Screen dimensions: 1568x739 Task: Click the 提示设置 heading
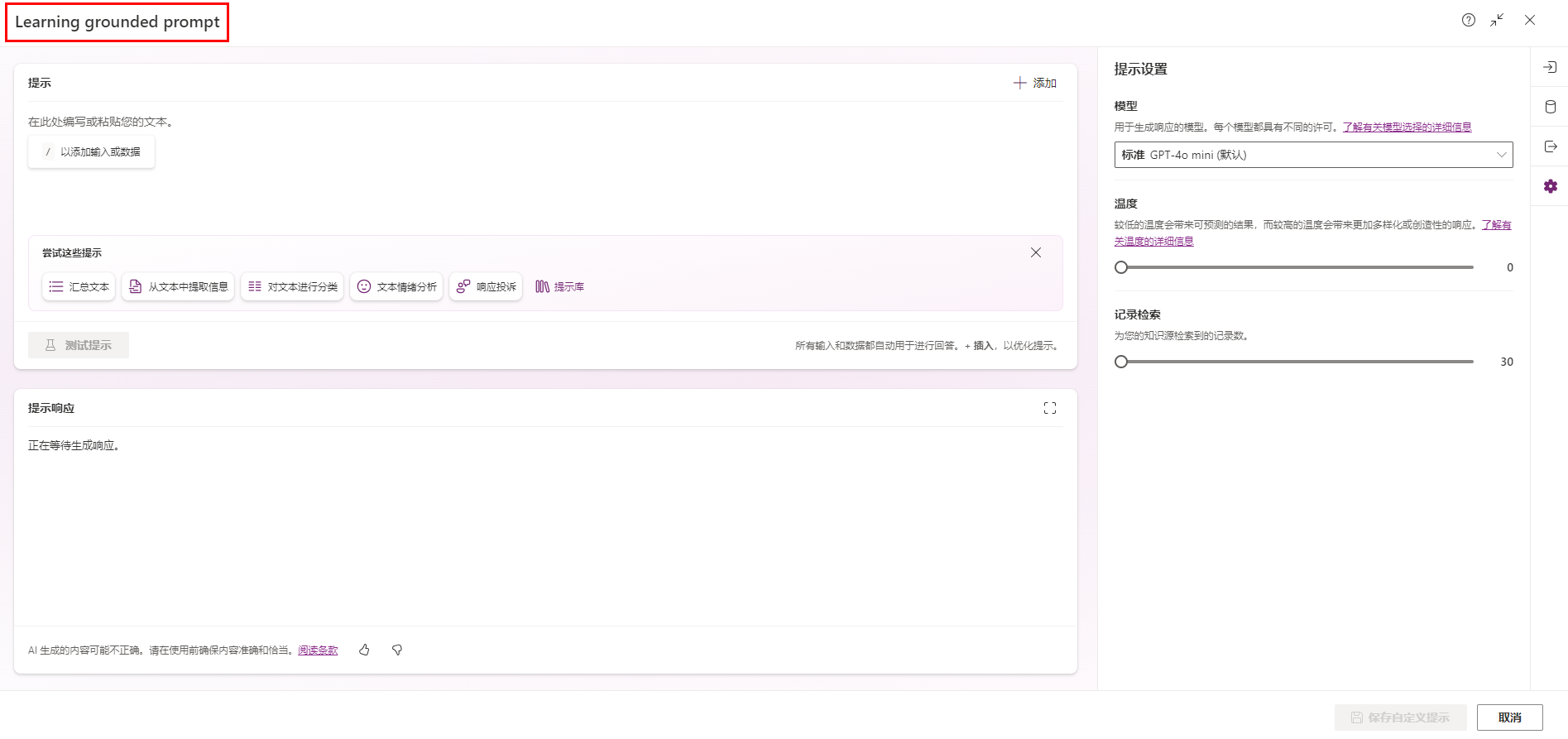[x=1140, y=70]
